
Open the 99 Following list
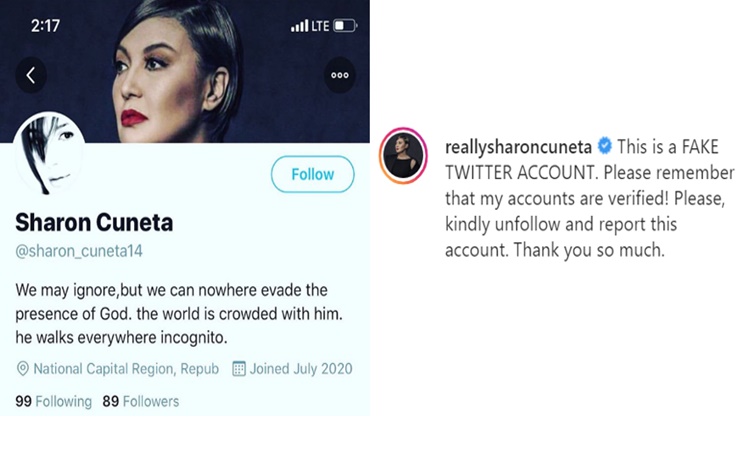[53, 401]
